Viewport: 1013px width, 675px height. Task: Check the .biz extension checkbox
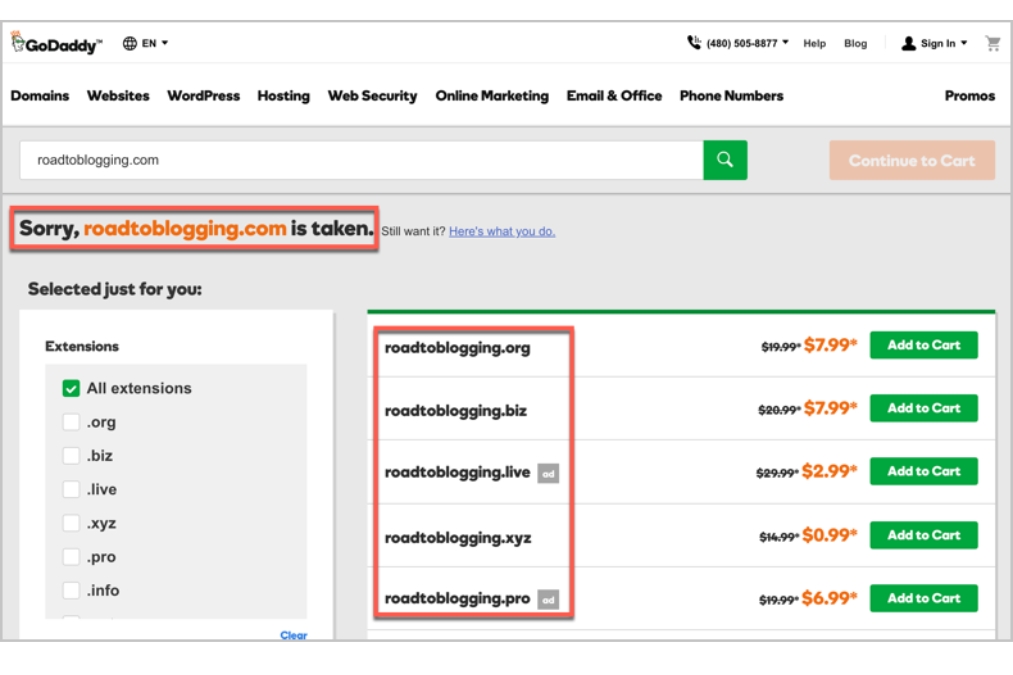coord(71,455)
